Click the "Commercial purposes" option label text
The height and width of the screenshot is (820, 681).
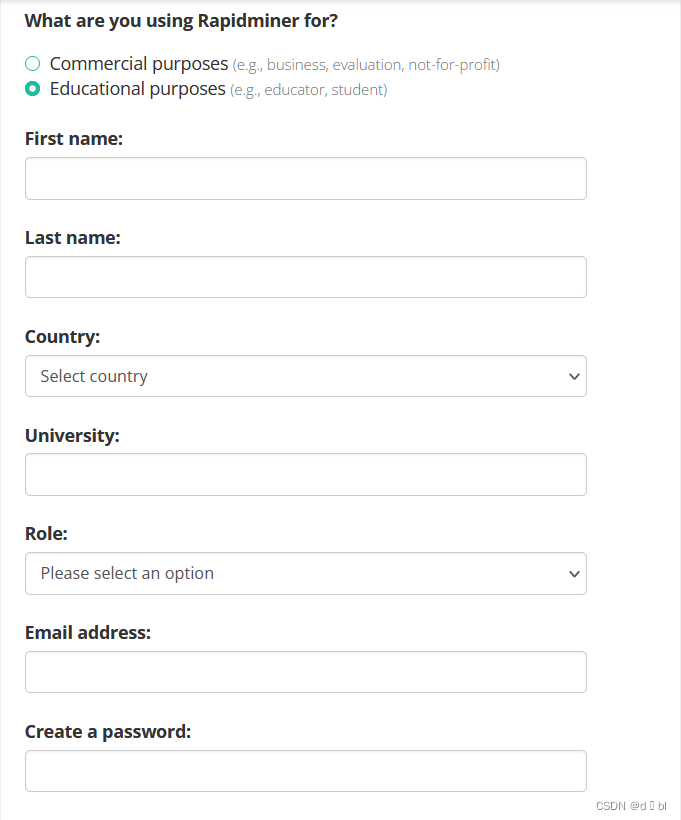click(139, 64)
